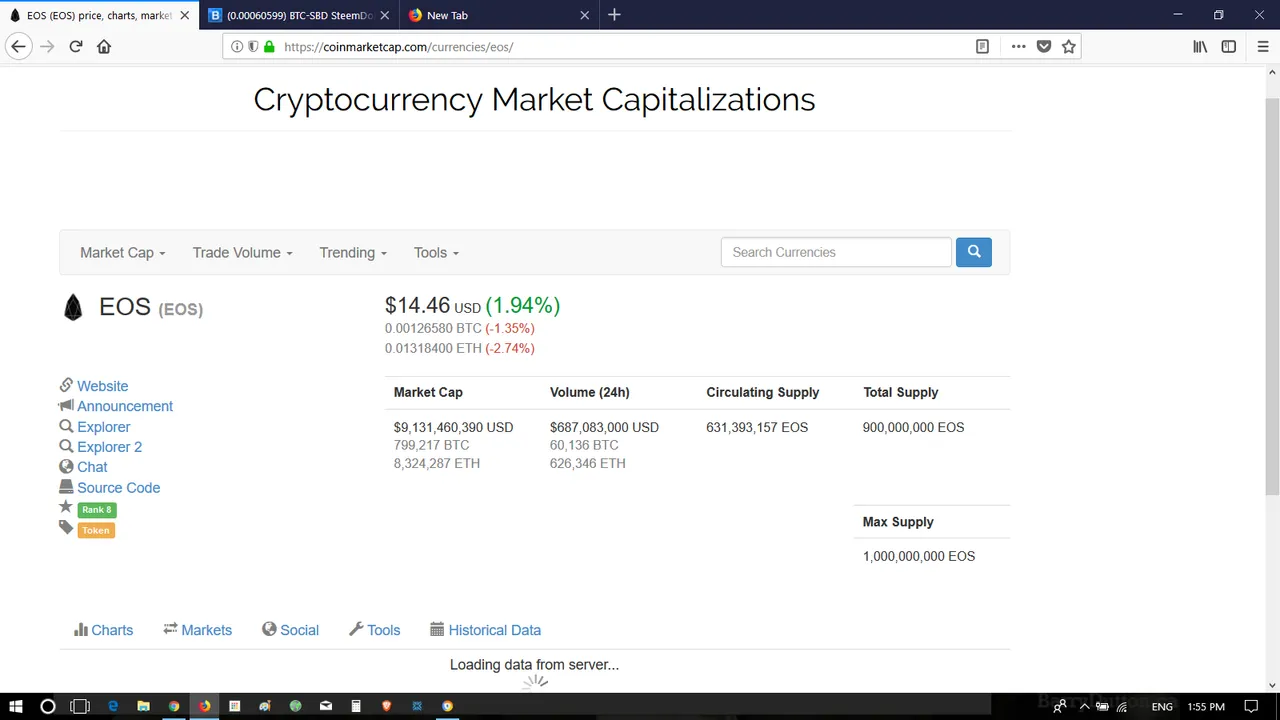Click the site information icon in address bar
This screenshot has width=1280, height=720.
coord(237,47)
